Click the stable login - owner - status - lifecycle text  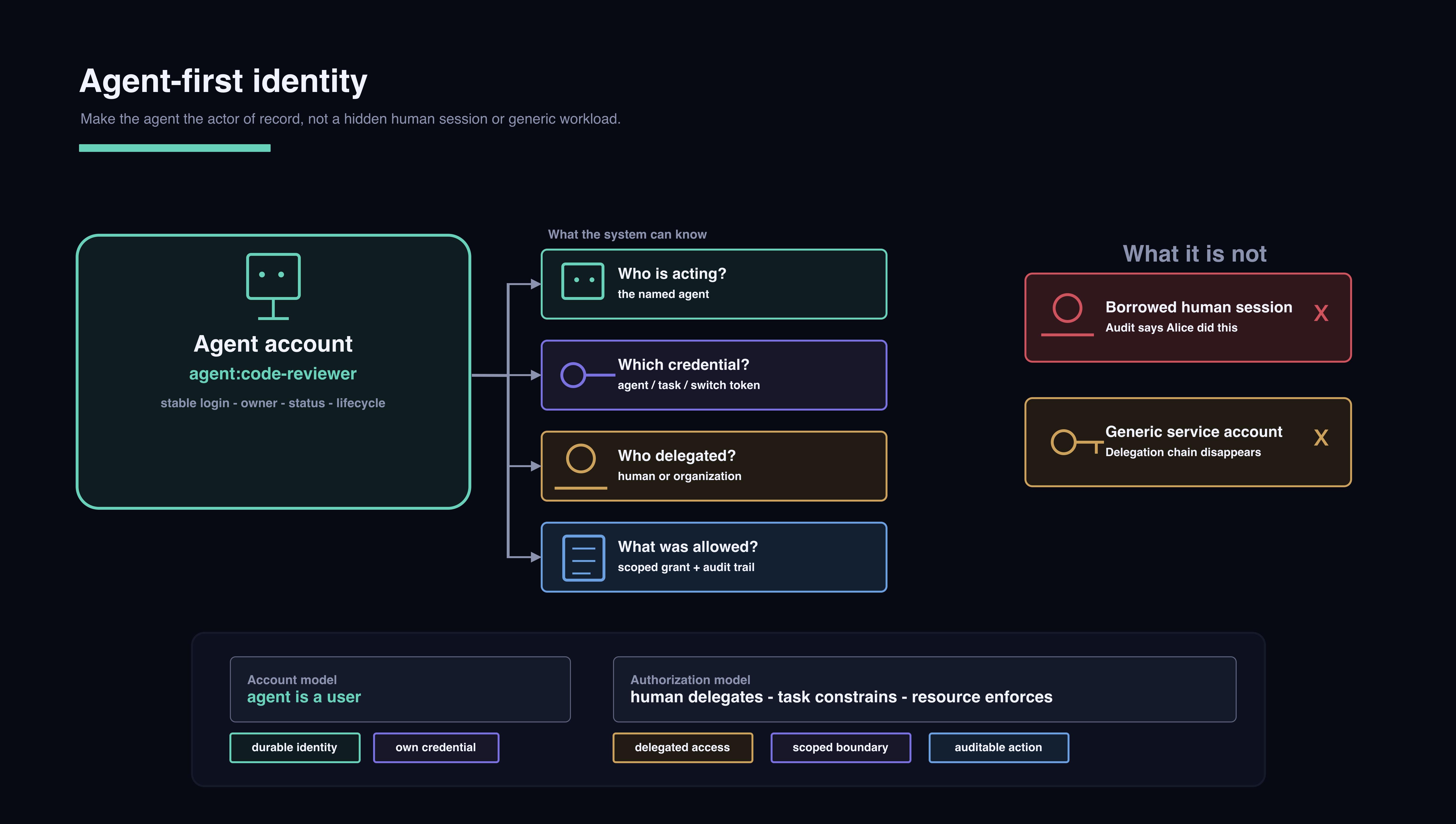(273, 403)
